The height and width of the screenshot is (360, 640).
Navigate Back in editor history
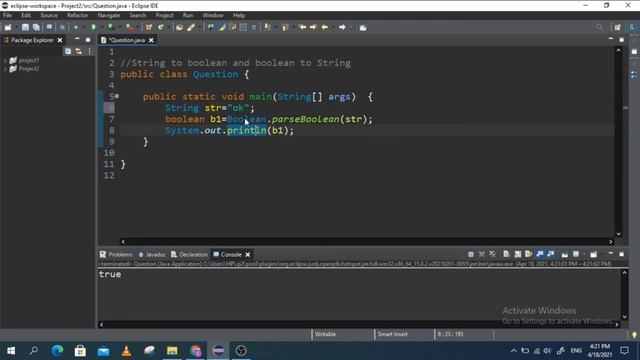324,27
